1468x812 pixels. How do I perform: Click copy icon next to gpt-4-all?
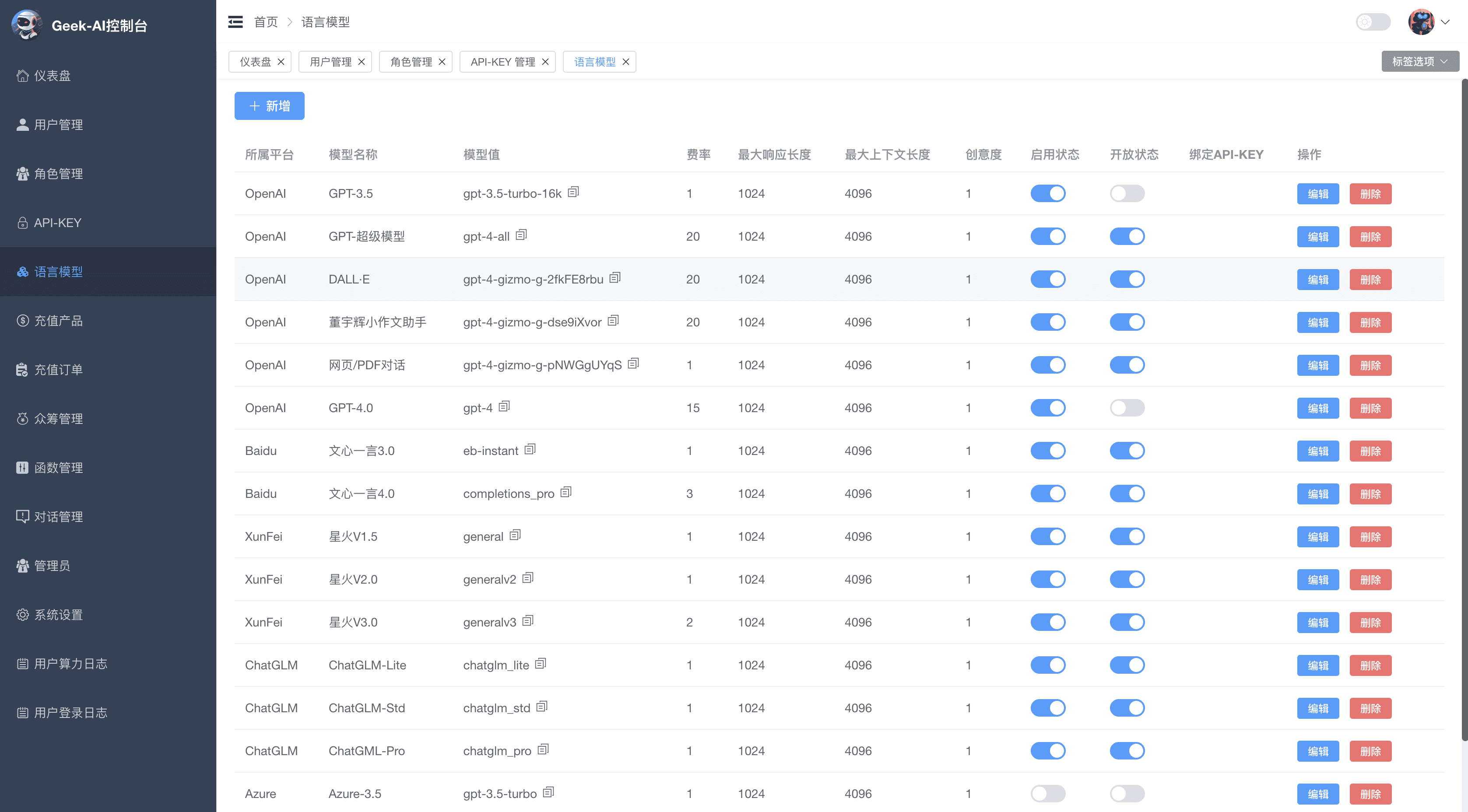521,235
